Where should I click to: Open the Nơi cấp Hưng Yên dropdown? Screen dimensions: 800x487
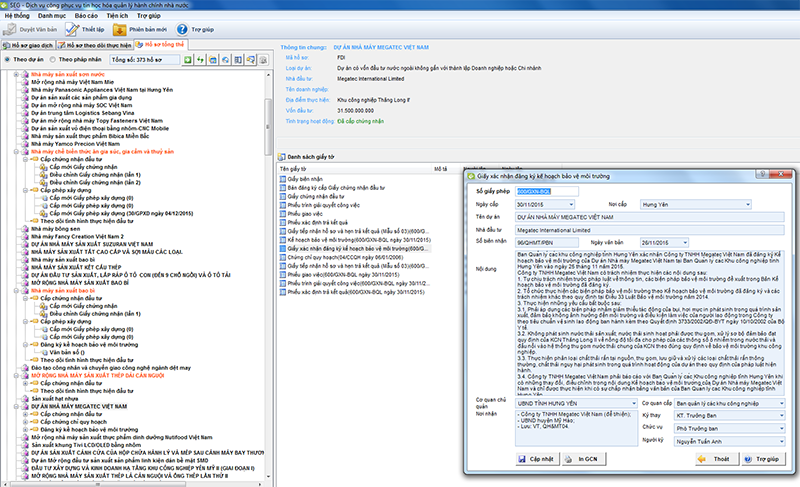748,204
